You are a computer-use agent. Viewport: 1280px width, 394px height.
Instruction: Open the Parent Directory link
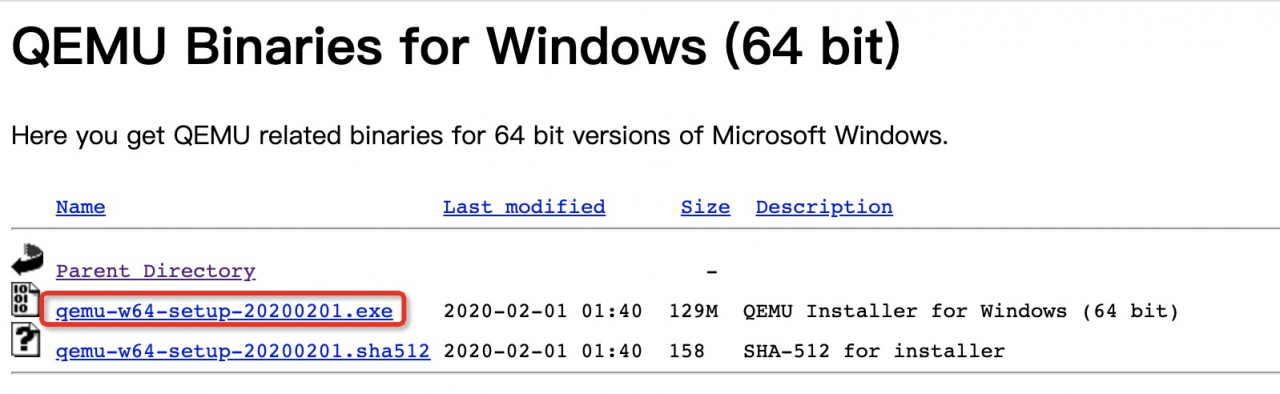155,271
